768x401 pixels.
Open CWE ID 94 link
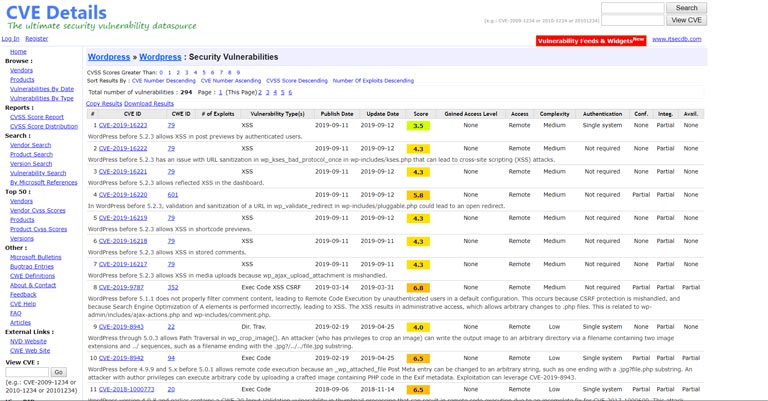tap(171, 358)
